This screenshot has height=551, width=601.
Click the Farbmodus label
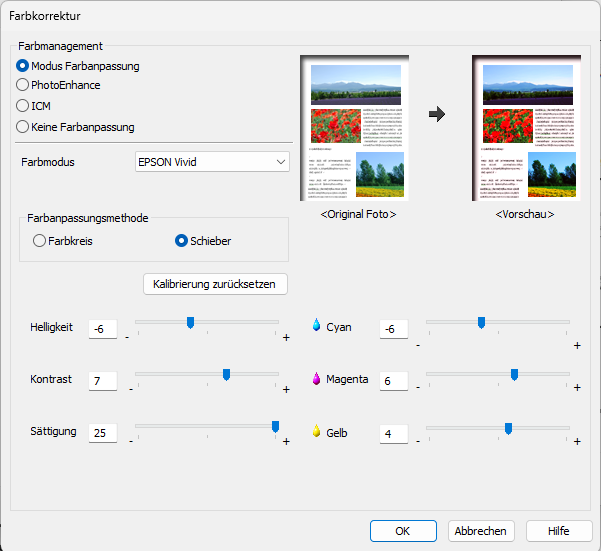[48, 162]
